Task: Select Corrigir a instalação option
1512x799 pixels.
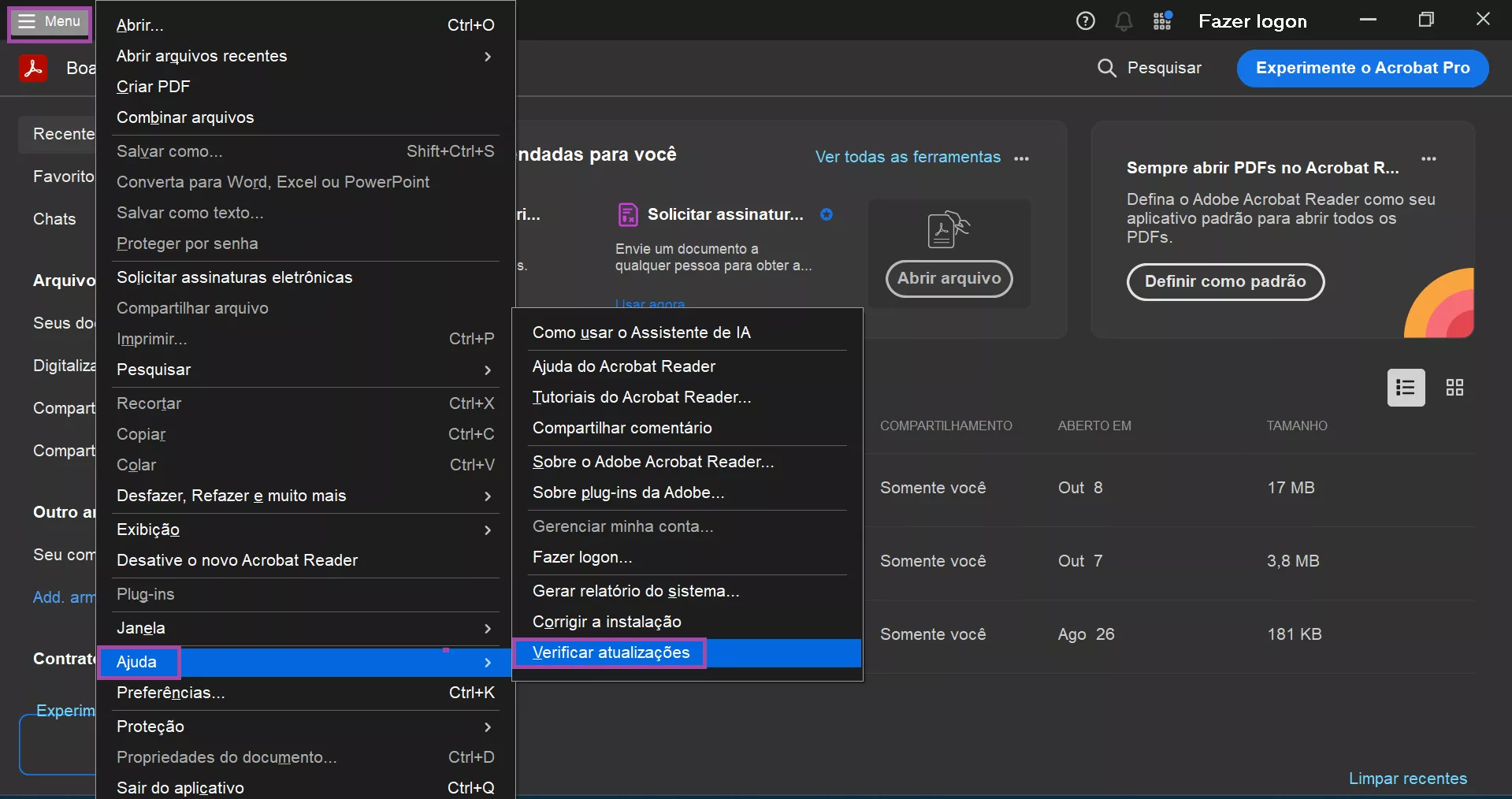Action: pyautogui.click(x=607, y=622)
